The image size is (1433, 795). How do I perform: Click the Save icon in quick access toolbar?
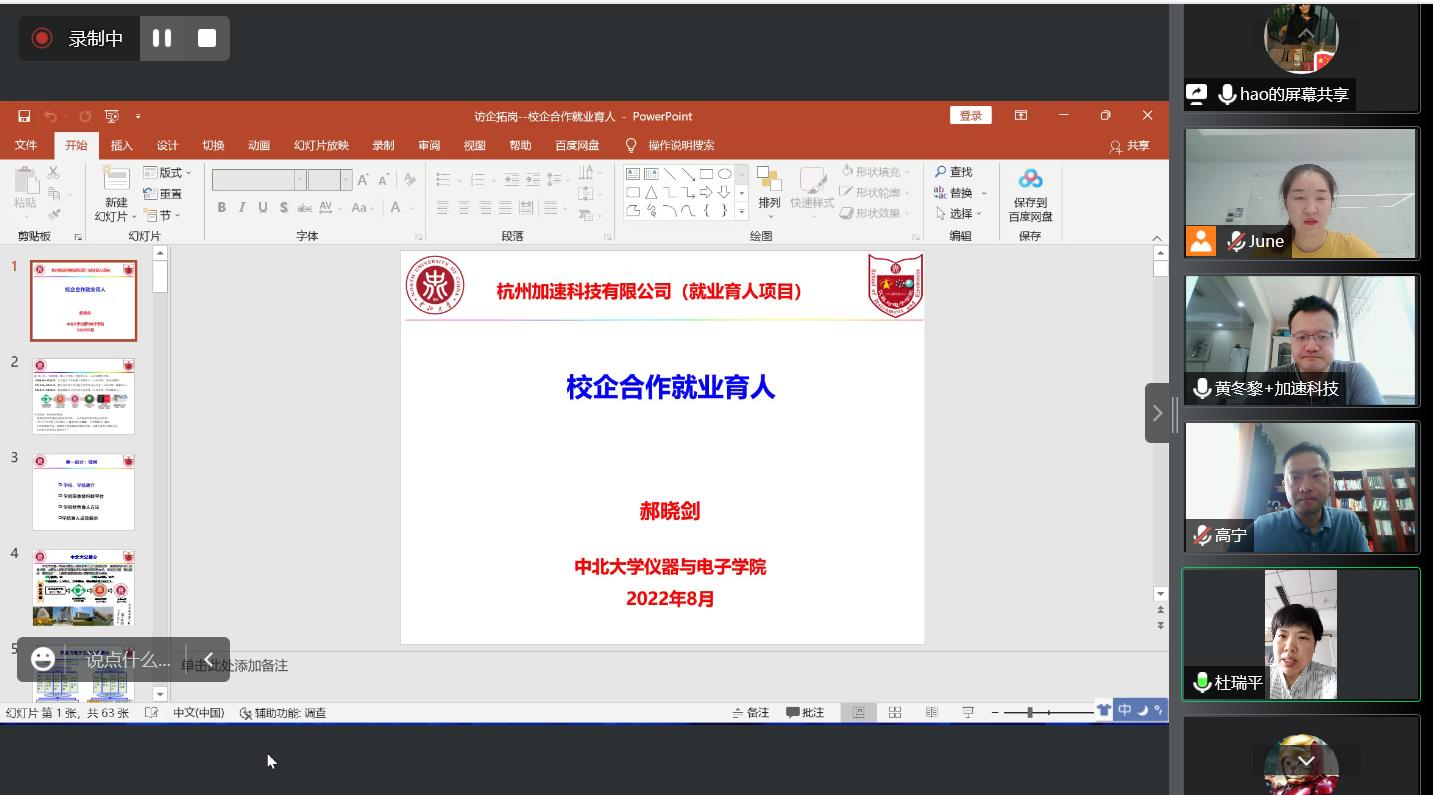point(24,116)
